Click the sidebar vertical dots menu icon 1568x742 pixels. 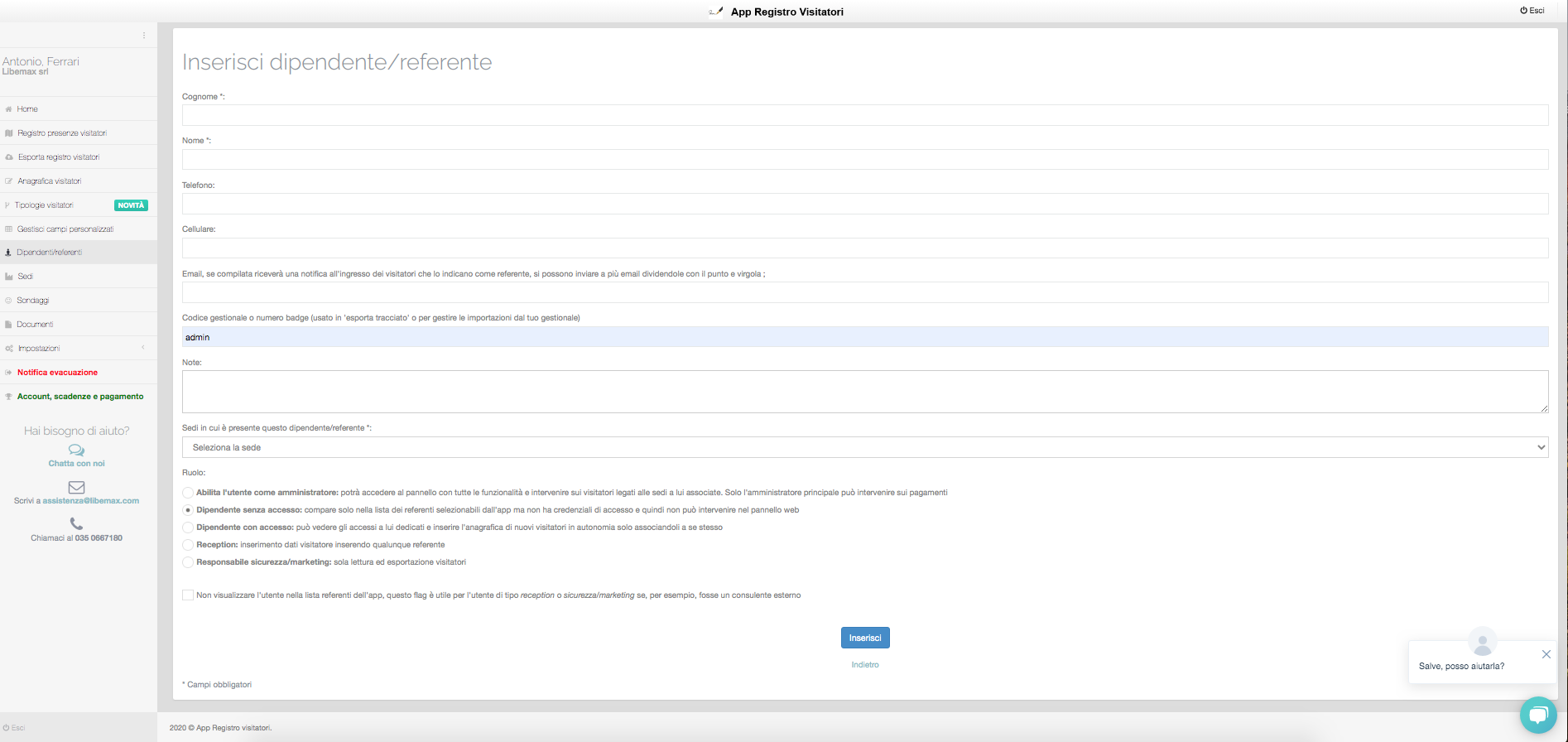144,36
